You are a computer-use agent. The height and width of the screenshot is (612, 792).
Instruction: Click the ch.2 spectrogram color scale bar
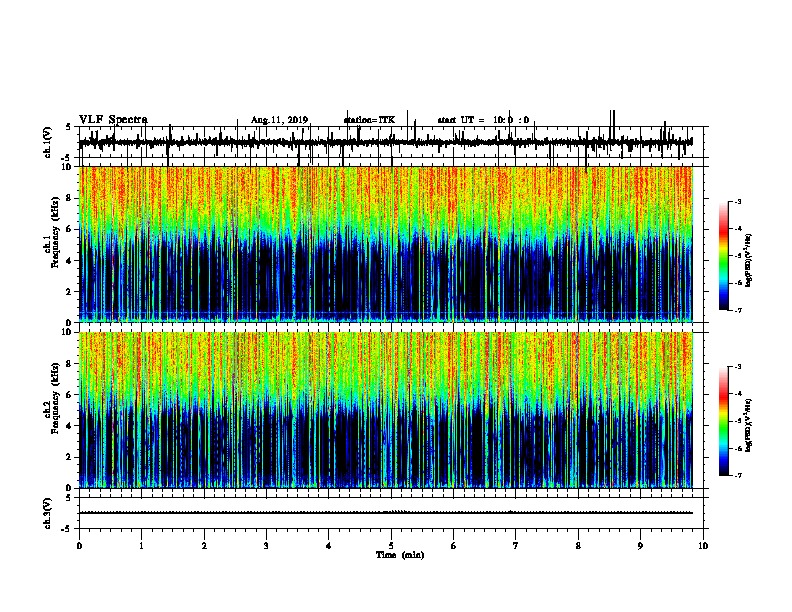(724, 421)
